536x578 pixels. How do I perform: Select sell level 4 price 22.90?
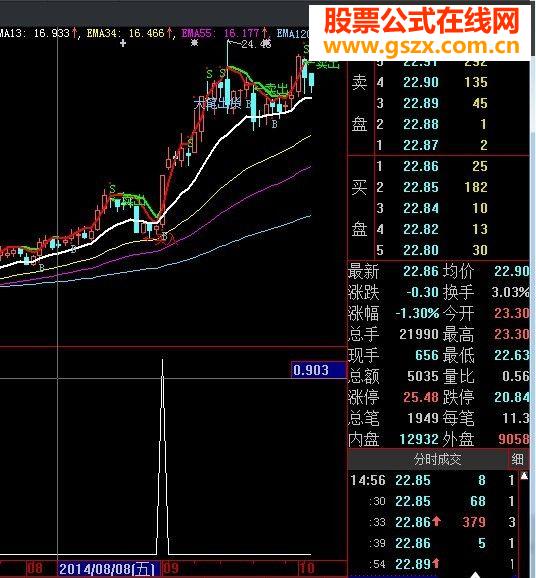421,82
